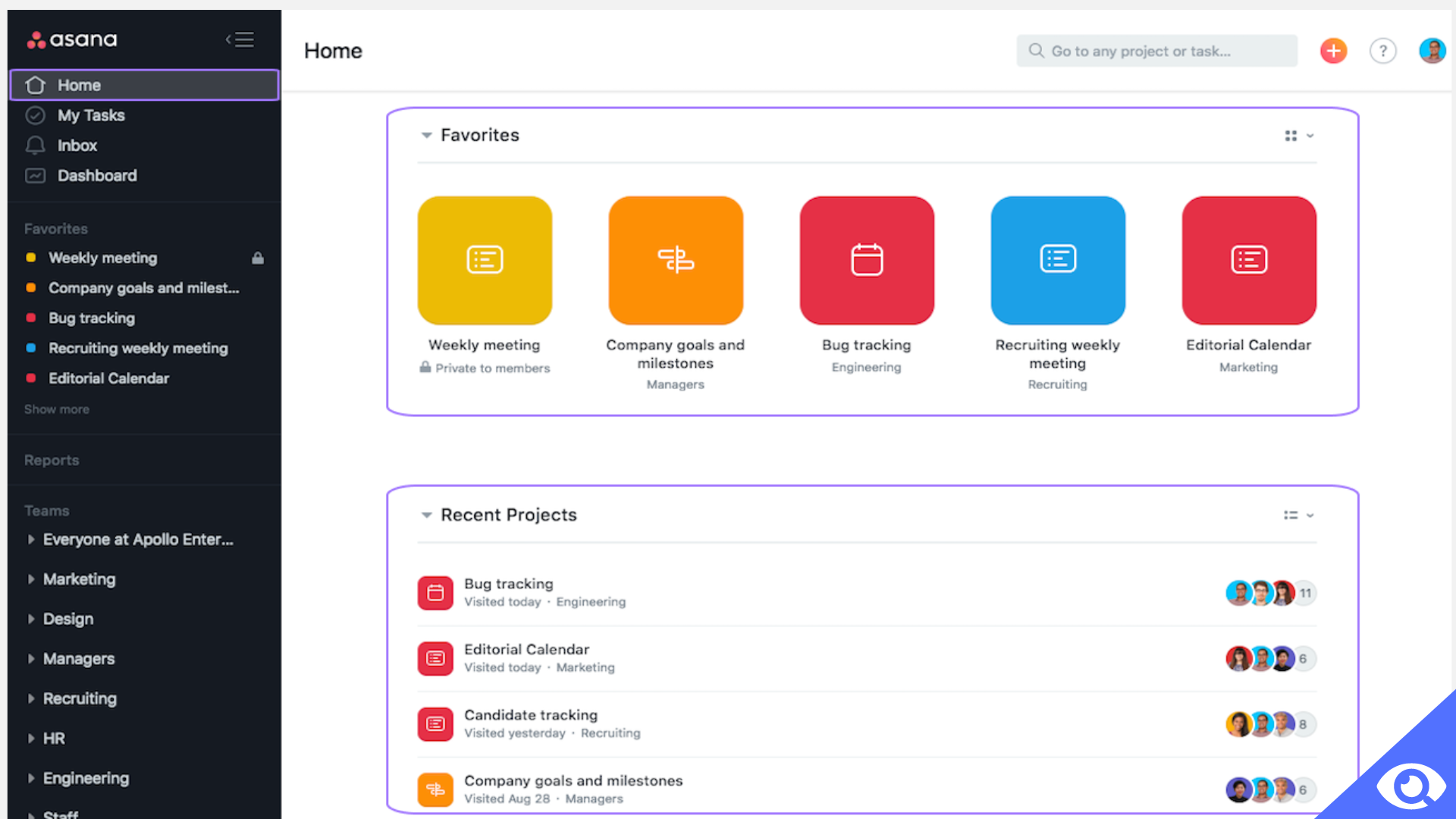Click red color dot beside Bug tracking
Screen dimensions: 1456x819
coord(31,318)
